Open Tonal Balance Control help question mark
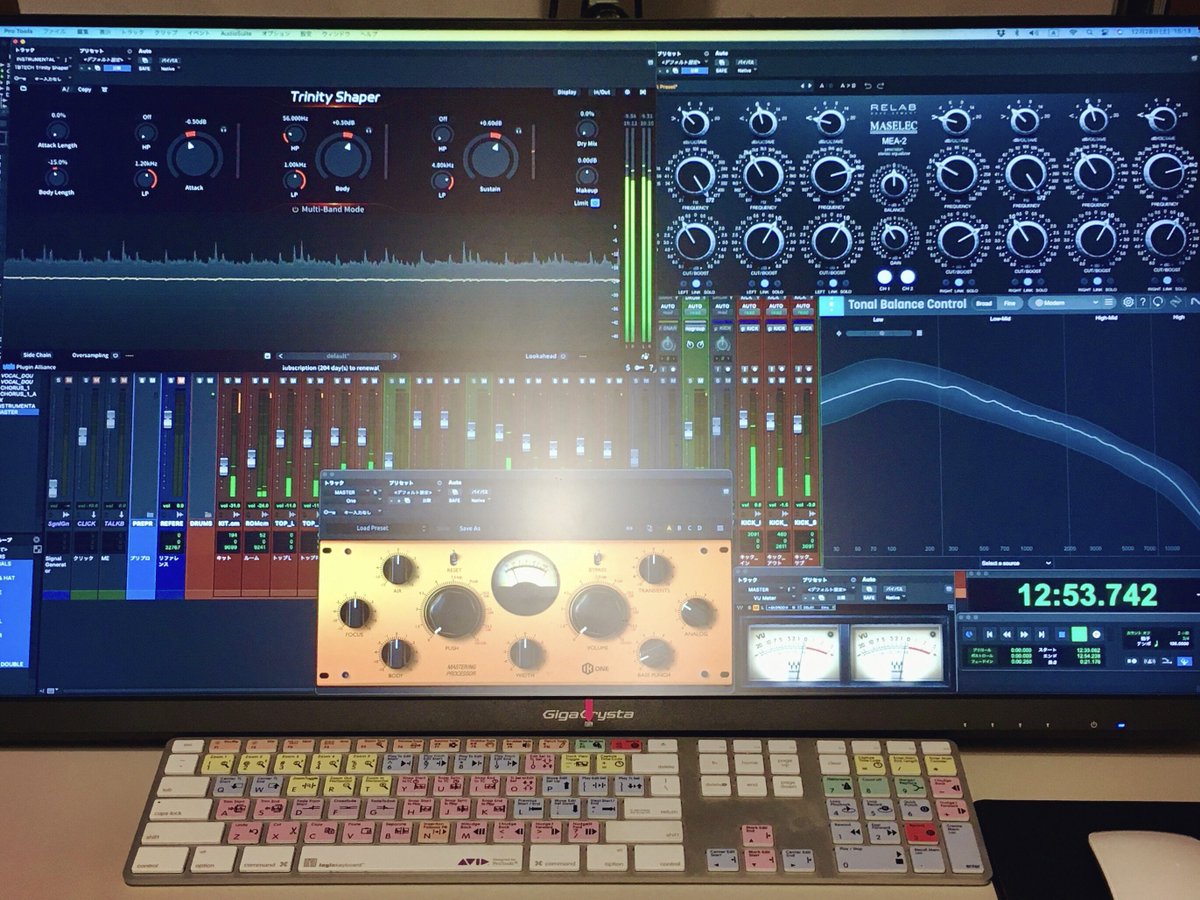Image resolution: width=1200 pixels, height=900 pixels. [1142, 302]
